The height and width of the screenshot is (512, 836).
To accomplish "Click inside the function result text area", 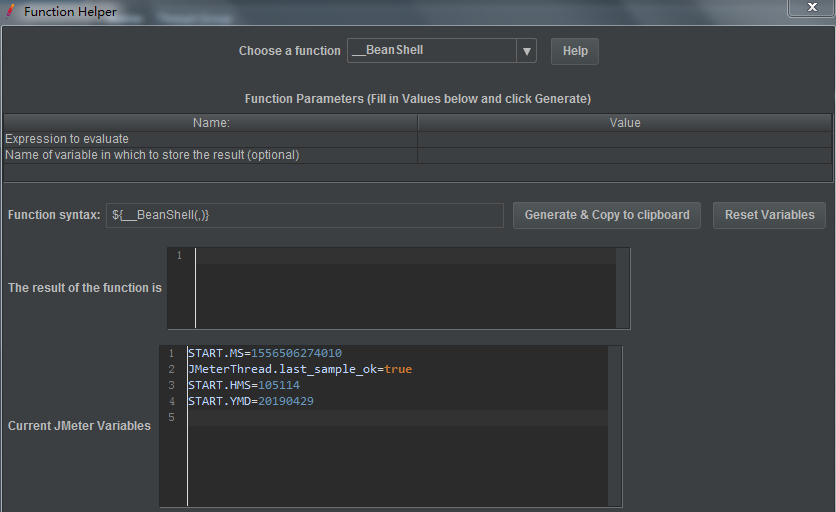I will coord(405,288).
